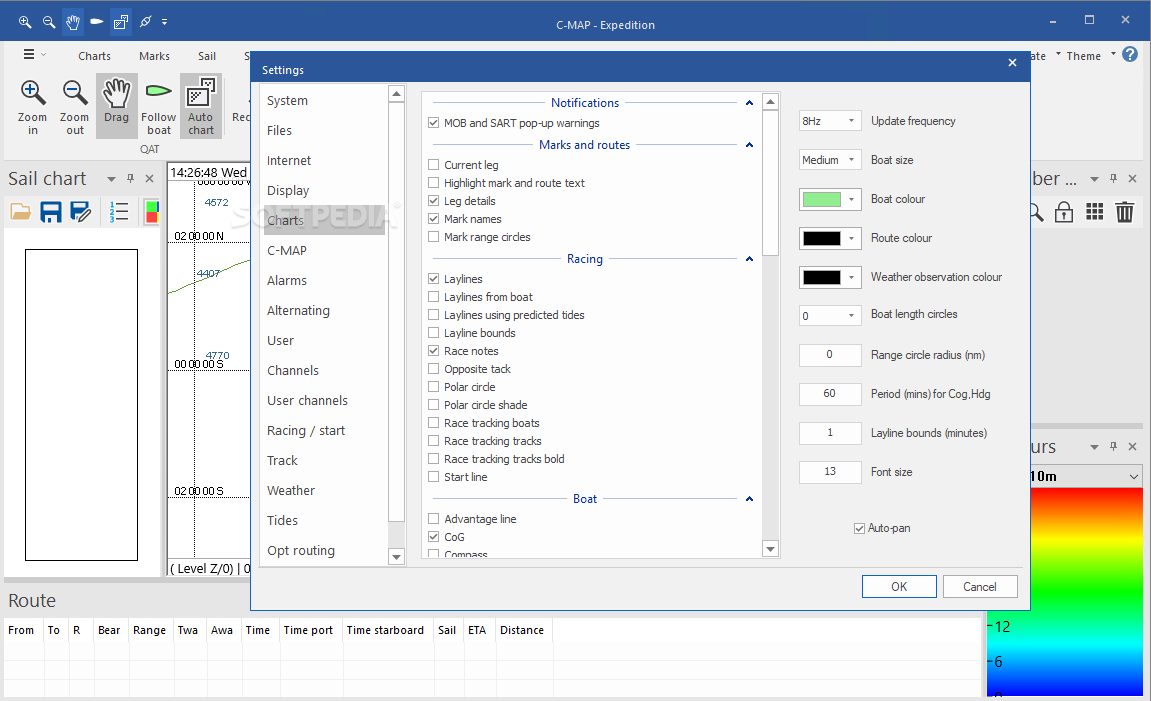Viewport: 1151px width, 701px height.
Task: Click the boat icon in title bar
Action: click(x=97, y=22)
